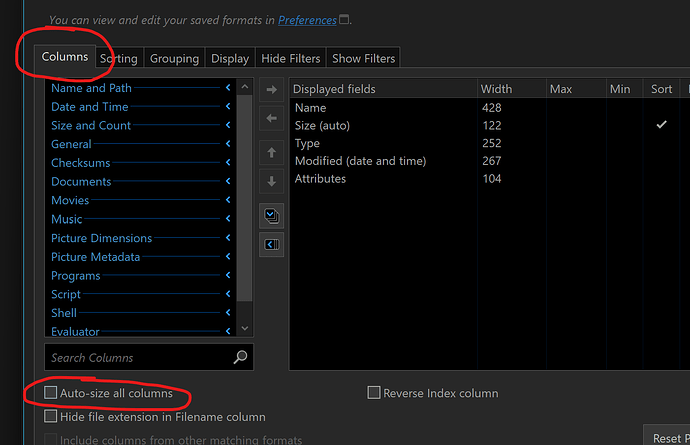Click the Width column header
This screenshot has width=690, height=445.
[512, 89]
